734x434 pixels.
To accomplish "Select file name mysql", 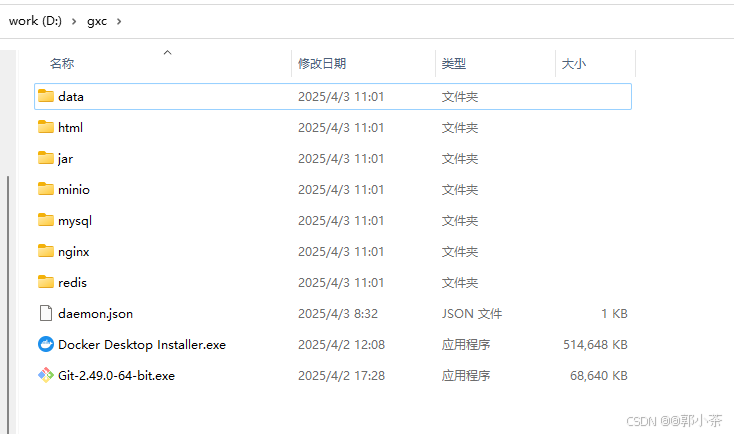I will tap(75, 221).
